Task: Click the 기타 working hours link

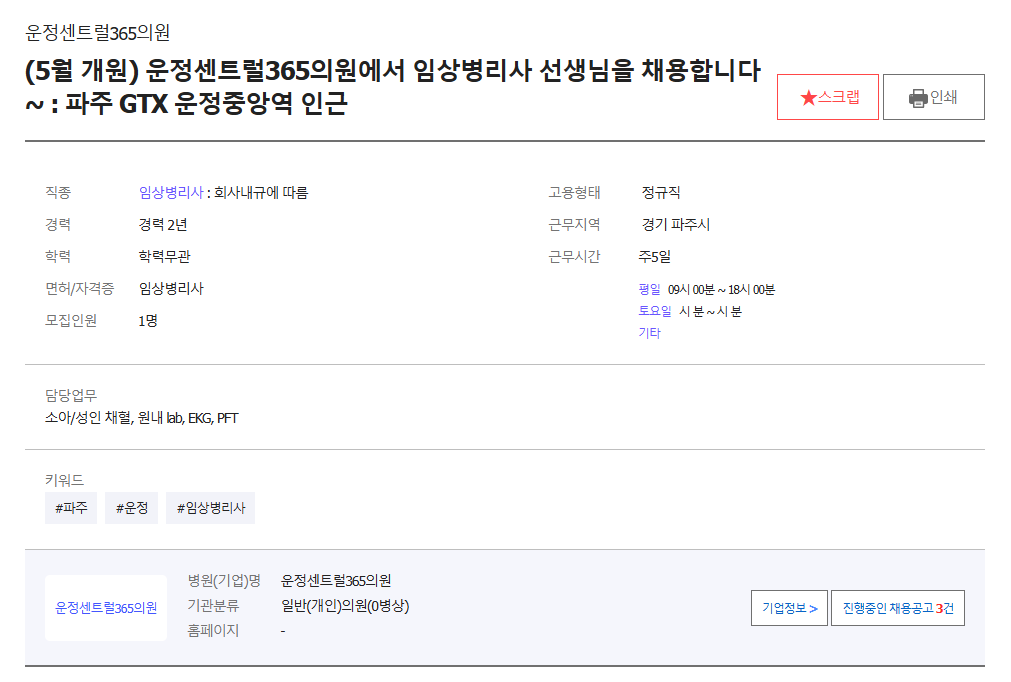Action: (x=649, y=333)
